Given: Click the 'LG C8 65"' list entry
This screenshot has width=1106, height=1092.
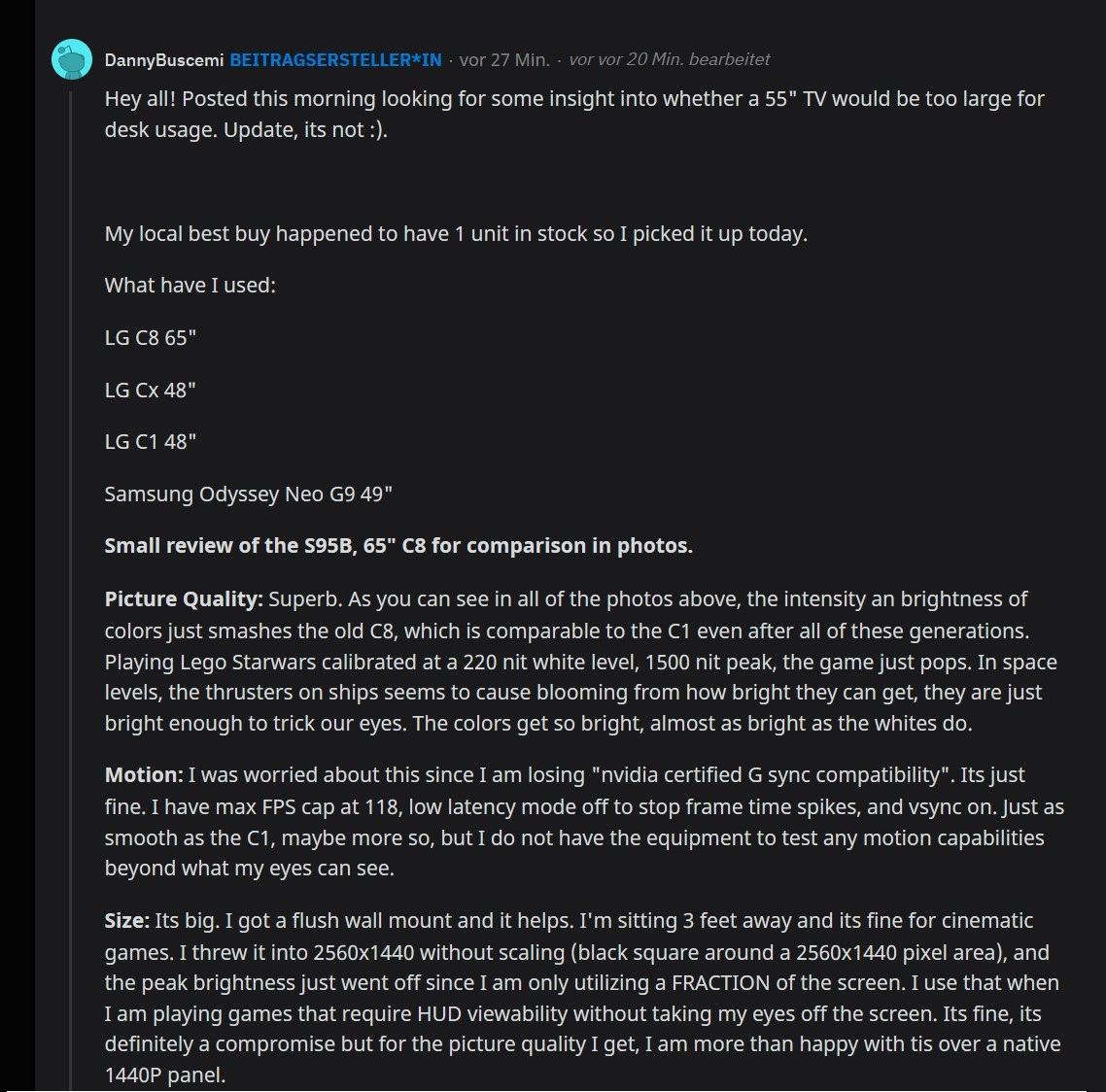Looking at the screenshot, I should pos(151,338).
